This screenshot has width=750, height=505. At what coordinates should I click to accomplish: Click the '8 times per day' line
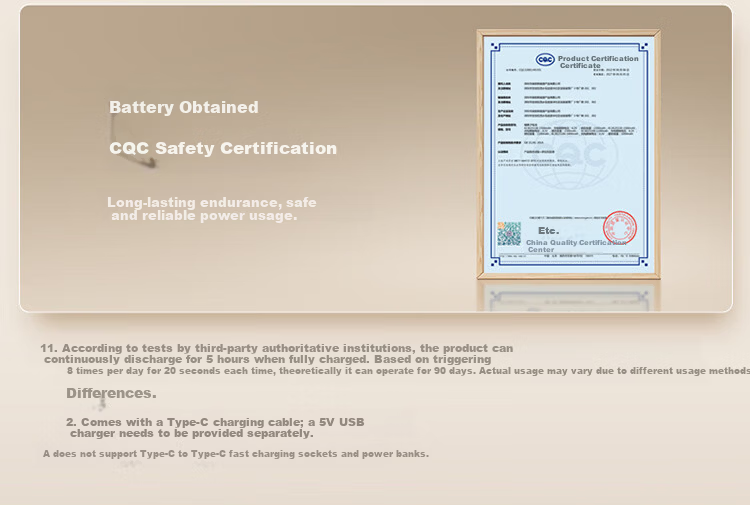(x=408, y=371)
